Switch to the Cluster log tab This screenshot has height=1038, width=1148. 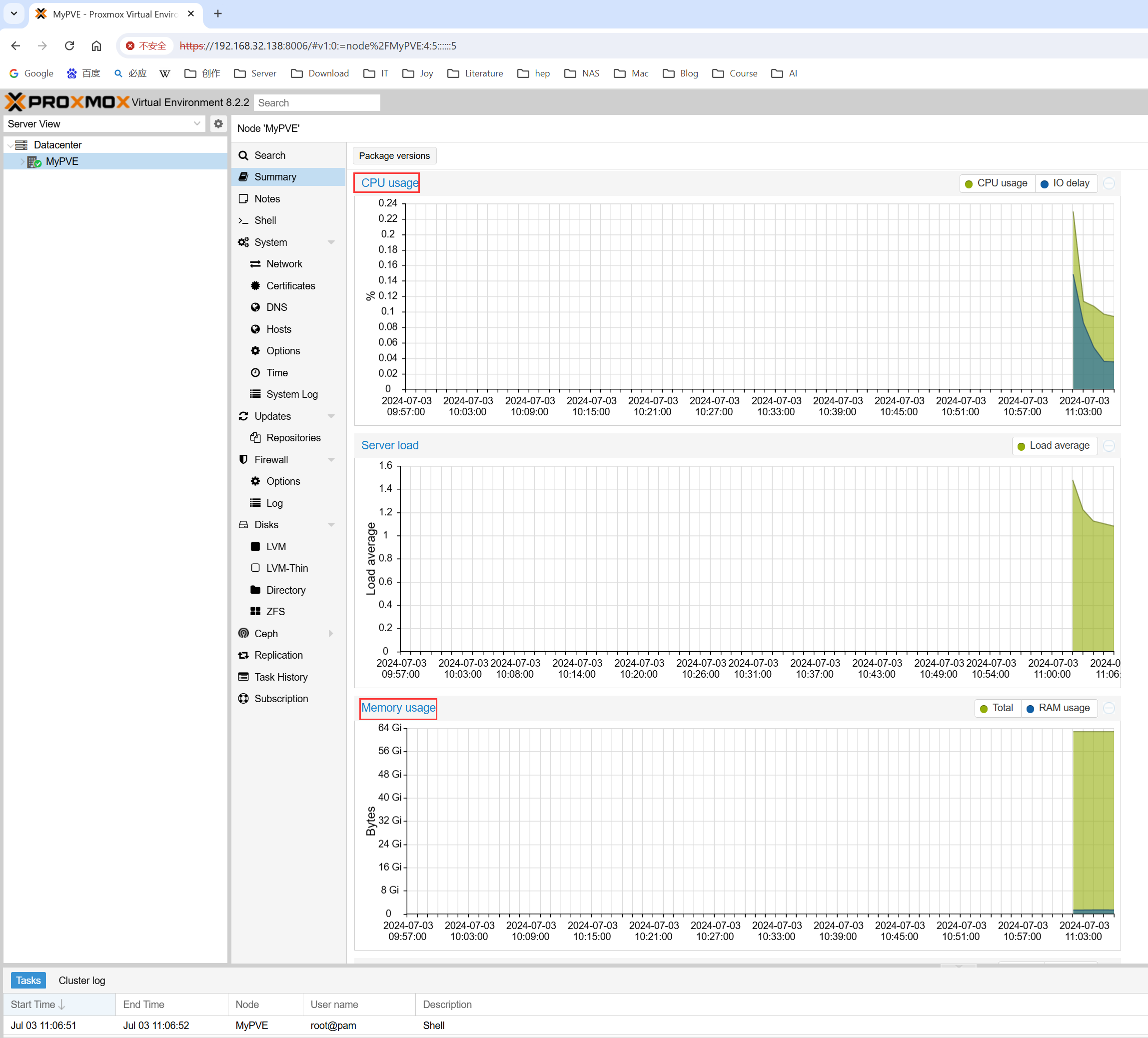tap(81, 980)
